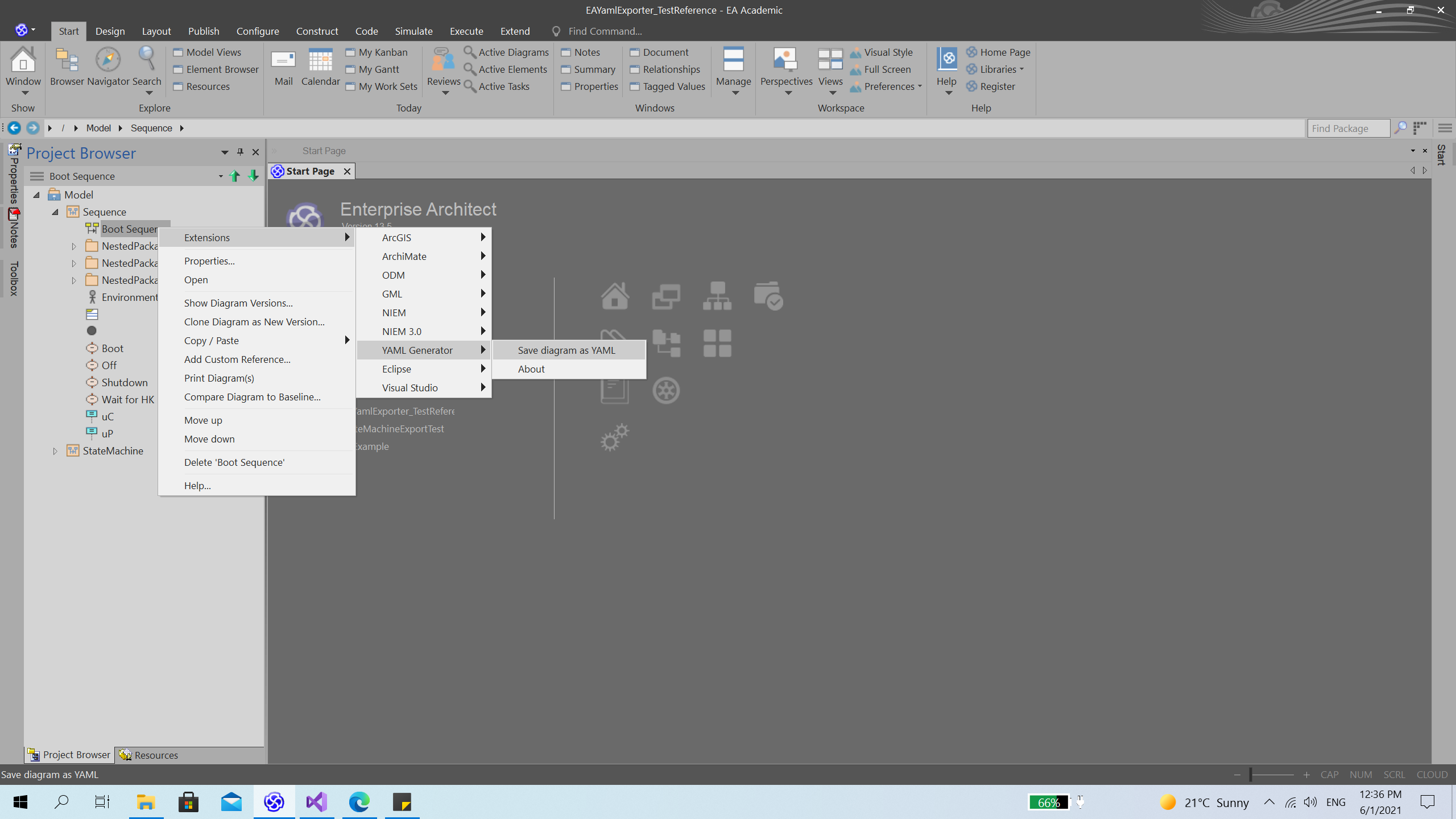The height and width of the screenshot is (819, 1456).
Task: Expand the StateMachine package node
Action: point(55,451)
